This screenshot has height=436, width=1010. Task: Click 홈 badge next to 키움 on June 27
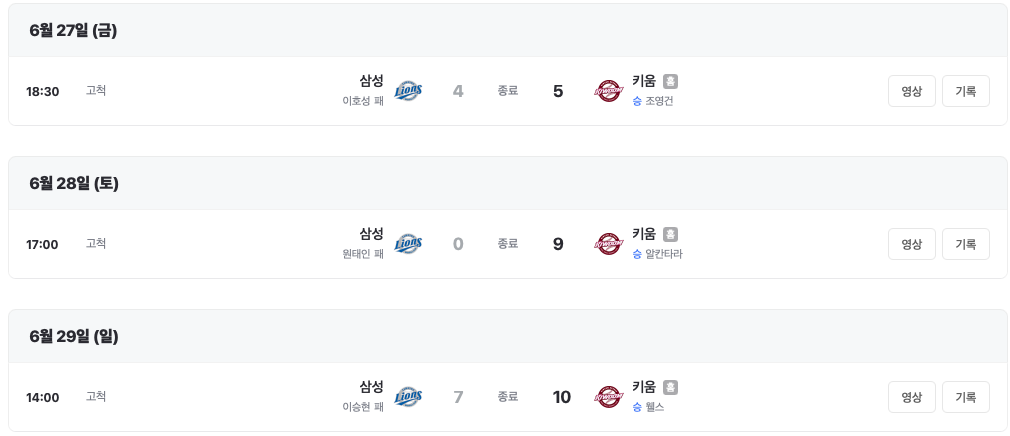[671, 81]
